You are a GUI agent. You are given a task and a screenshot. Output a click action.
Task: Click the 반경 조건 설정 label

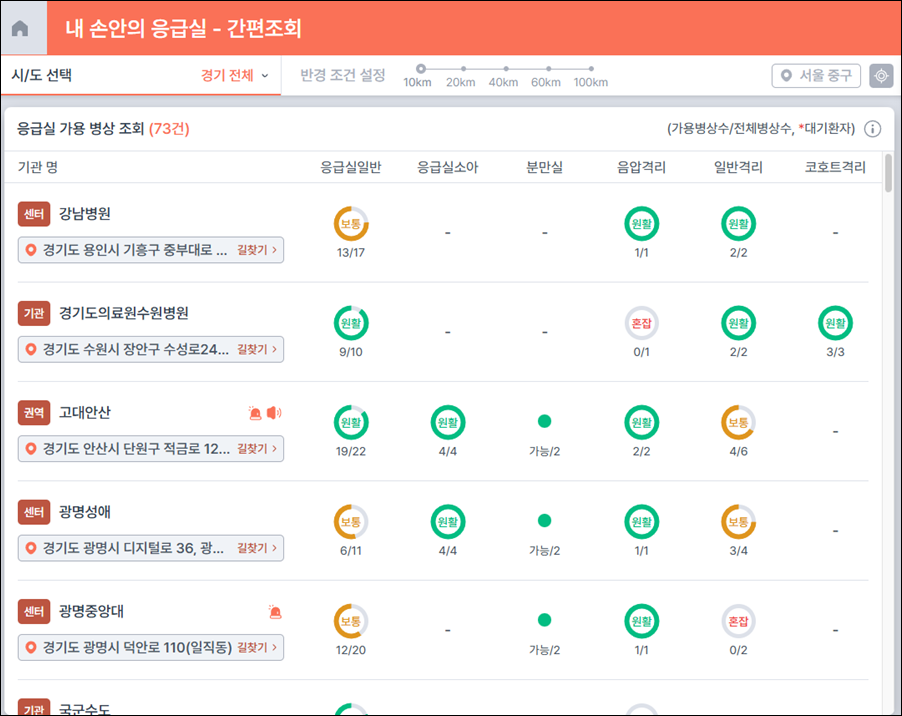[x=343, y=75]
